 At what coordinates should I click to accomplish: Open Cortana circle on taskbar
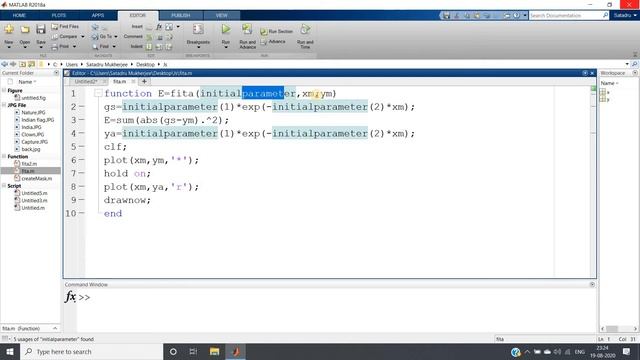click(173, 352)
